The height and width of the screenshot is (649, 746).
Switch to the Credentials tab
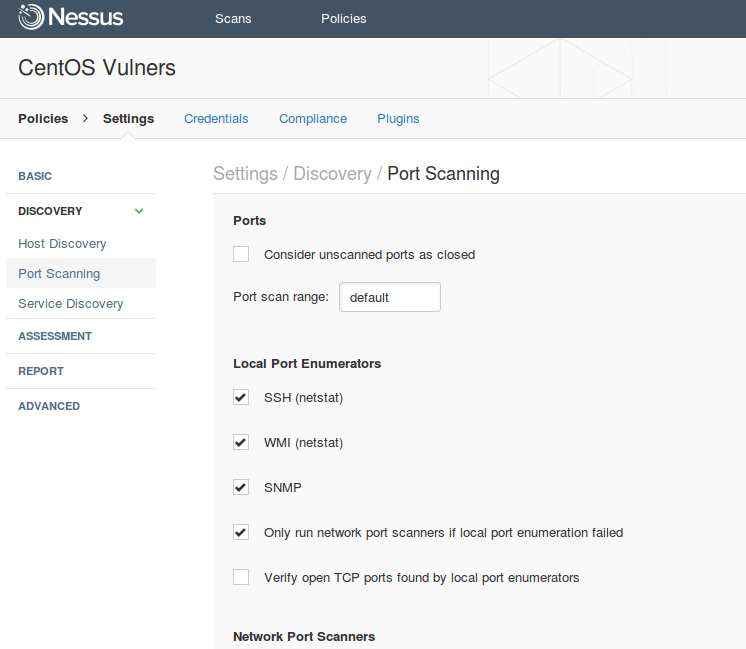pos(216,118)
